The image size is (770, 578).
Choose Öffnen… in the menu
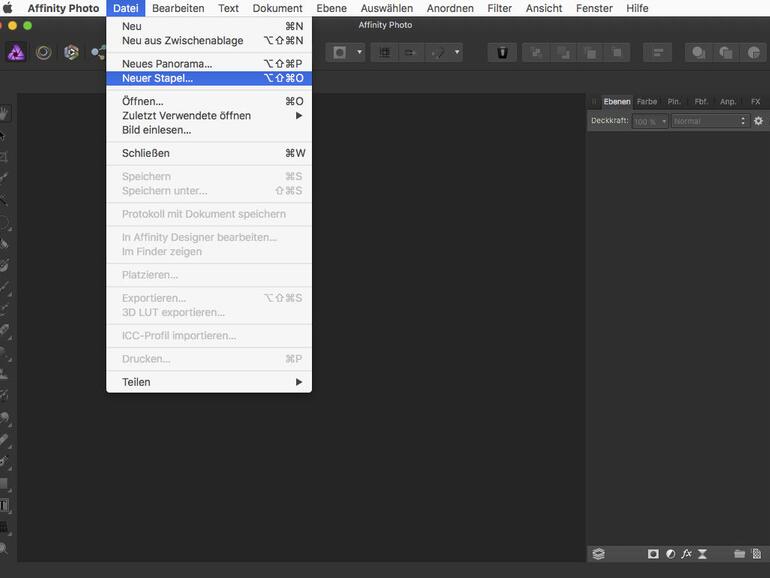point(209,101)
